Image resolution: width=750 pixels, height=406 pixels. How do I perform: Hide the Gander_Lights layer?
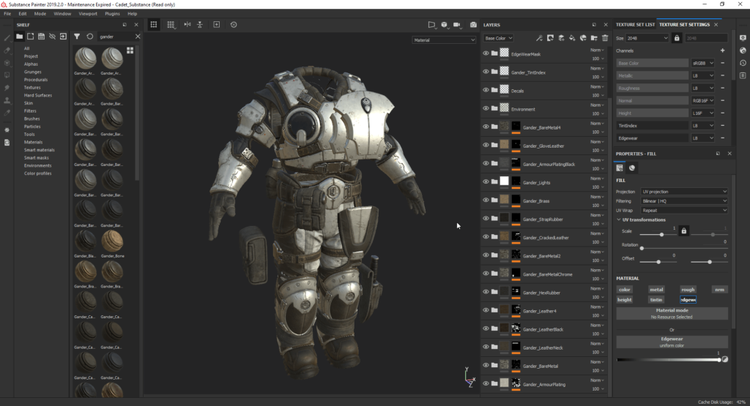[x=486, y=182]
